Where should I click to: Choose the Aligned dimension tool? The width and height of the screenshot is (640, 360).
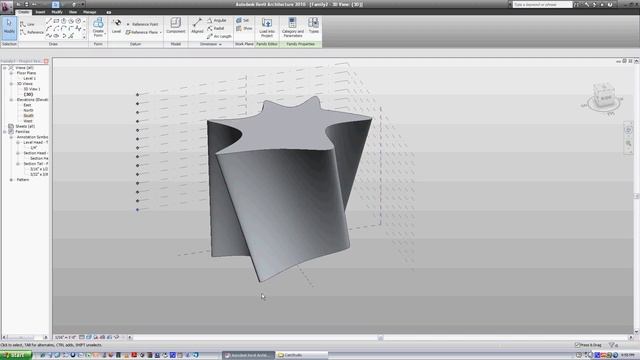[x=197, y=26]
